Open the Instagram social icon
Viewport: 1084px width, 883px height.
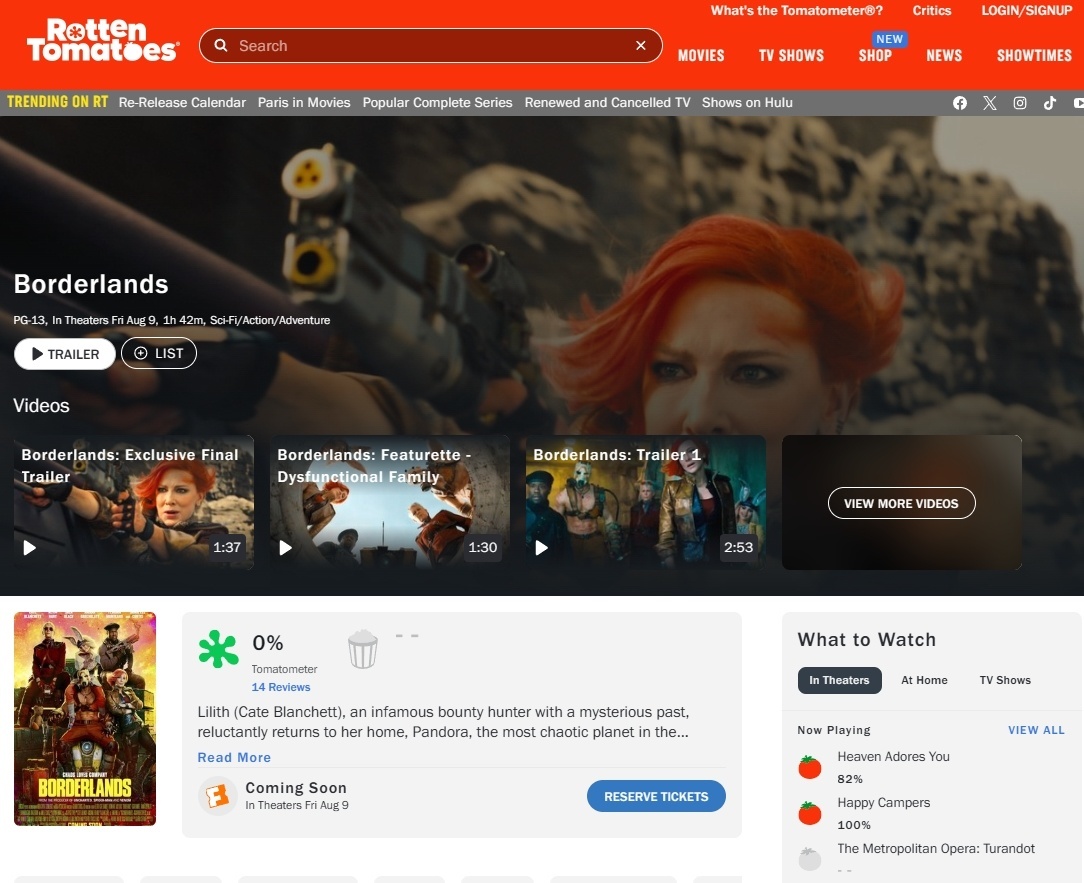pyautogui.click(x=1020, y=103)
